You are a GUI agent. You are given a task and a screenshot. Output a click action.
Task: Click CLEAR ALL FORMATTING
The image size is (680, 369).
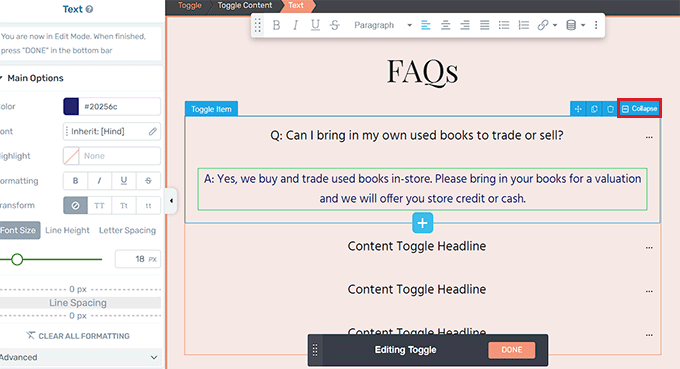[x=78, y=336]
